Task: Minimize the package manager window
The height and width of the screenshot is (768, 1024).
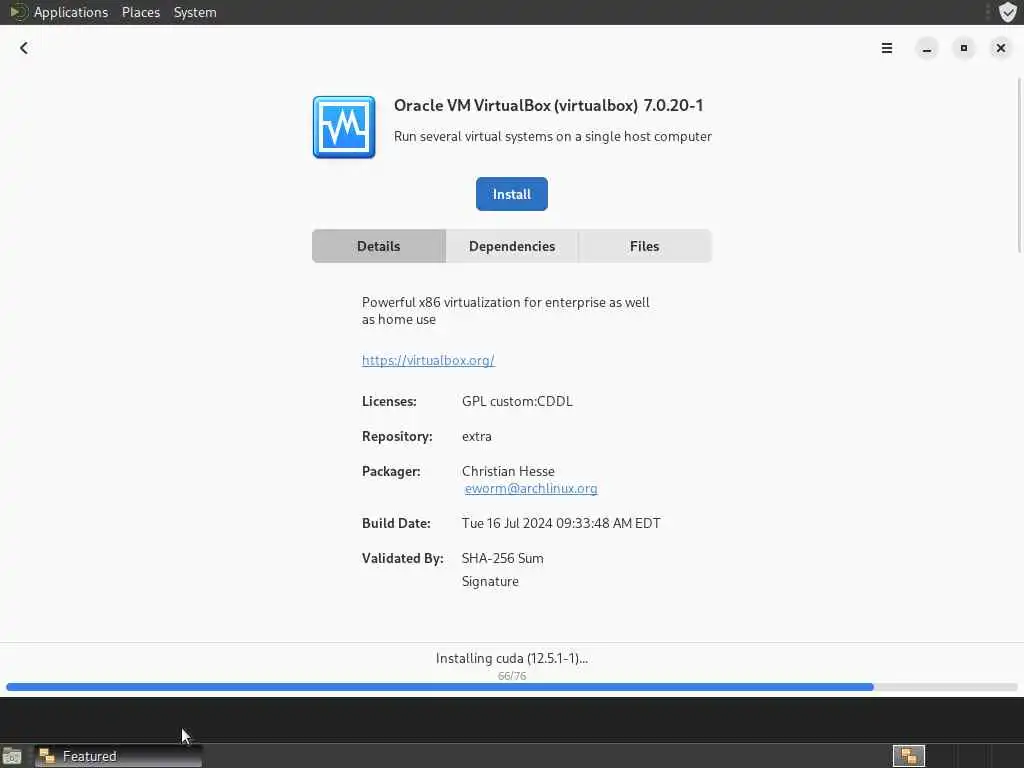Action: point(927,48)
